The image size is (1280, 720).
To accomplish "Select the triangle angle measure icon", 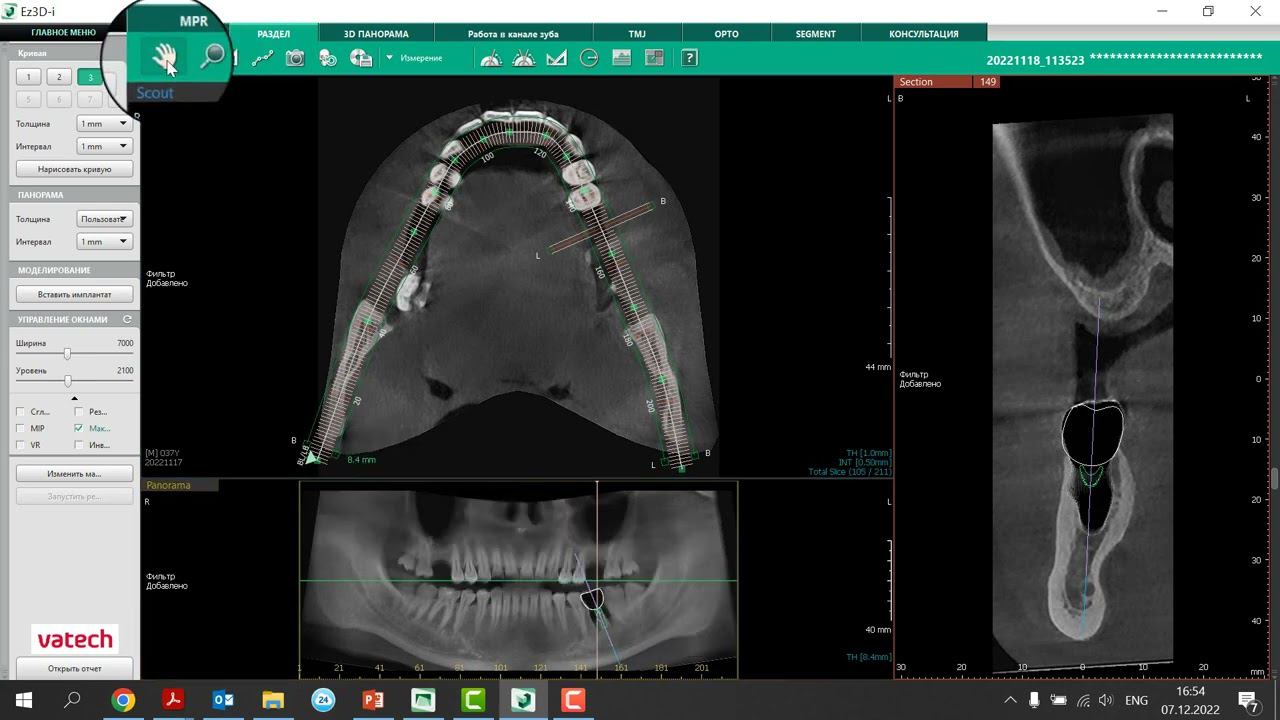I will click(557, 58).
